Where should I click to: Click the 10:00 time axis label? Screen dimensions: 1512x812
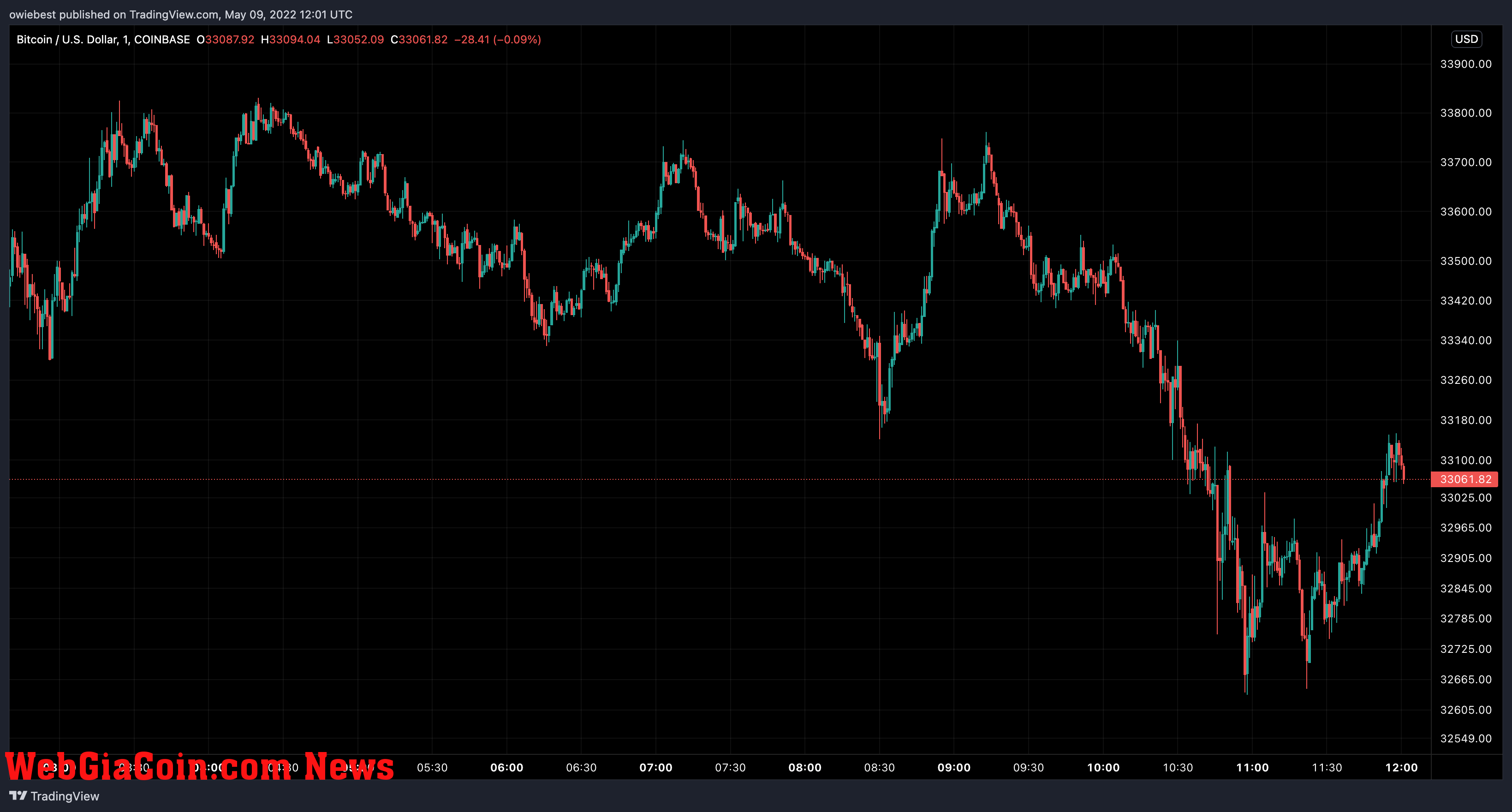pyautogui.click(x=1103, y=767)
